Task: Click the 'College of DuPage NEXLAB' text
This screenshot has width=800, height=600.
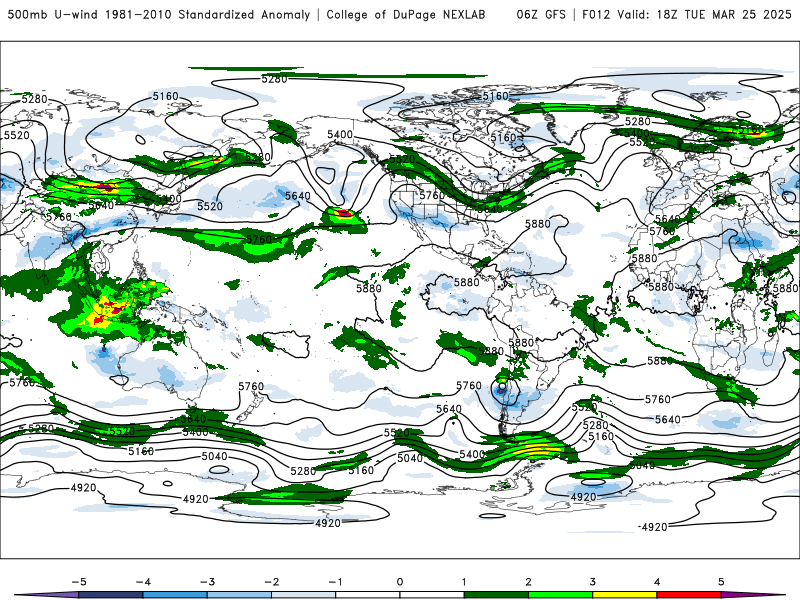Action: (406, 14)
